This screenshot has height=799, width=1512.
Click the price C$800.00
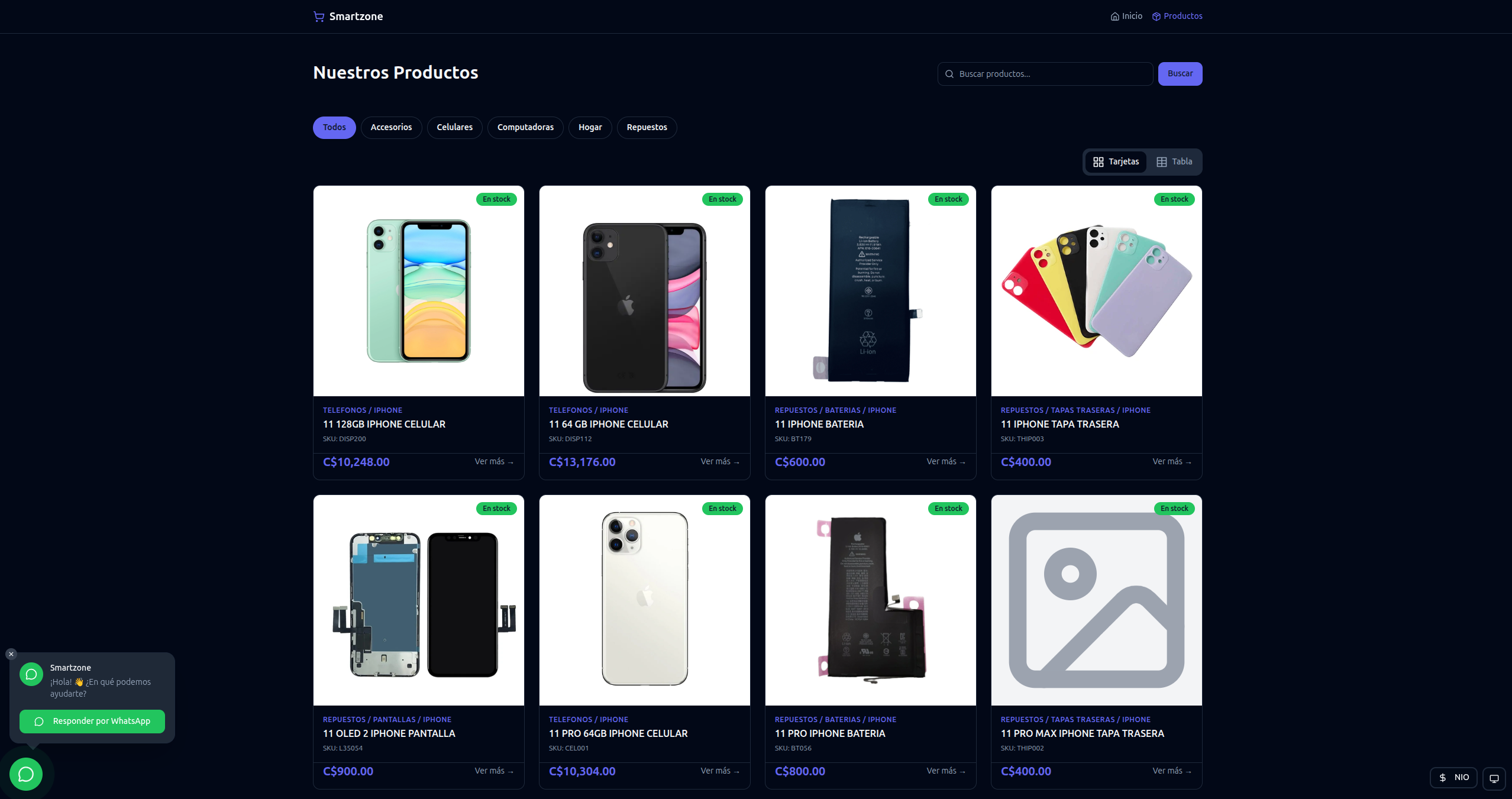point(800,772)
